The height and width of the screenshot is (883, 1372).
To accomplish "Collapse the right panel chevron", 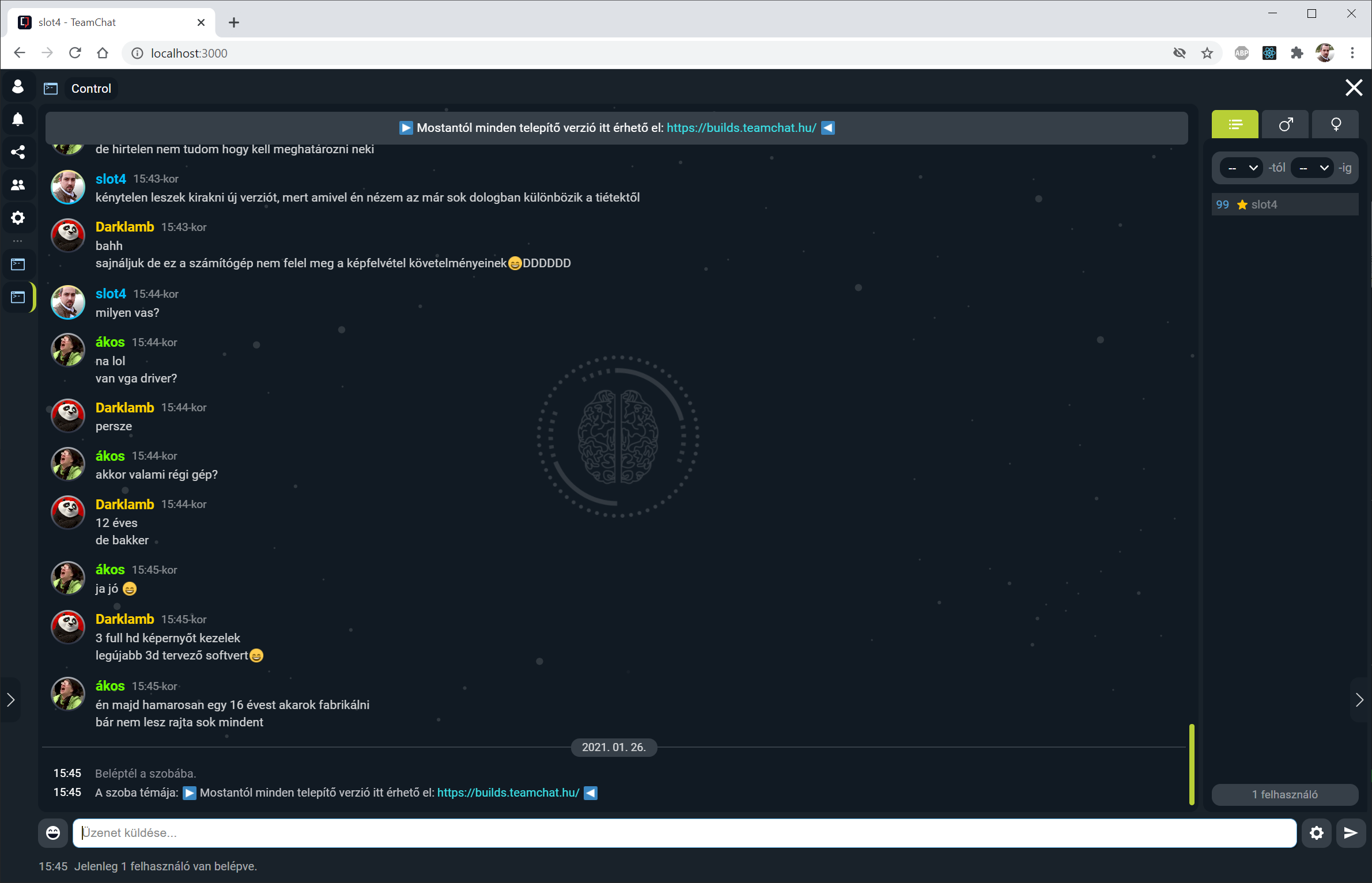I will coord(1360,700).
